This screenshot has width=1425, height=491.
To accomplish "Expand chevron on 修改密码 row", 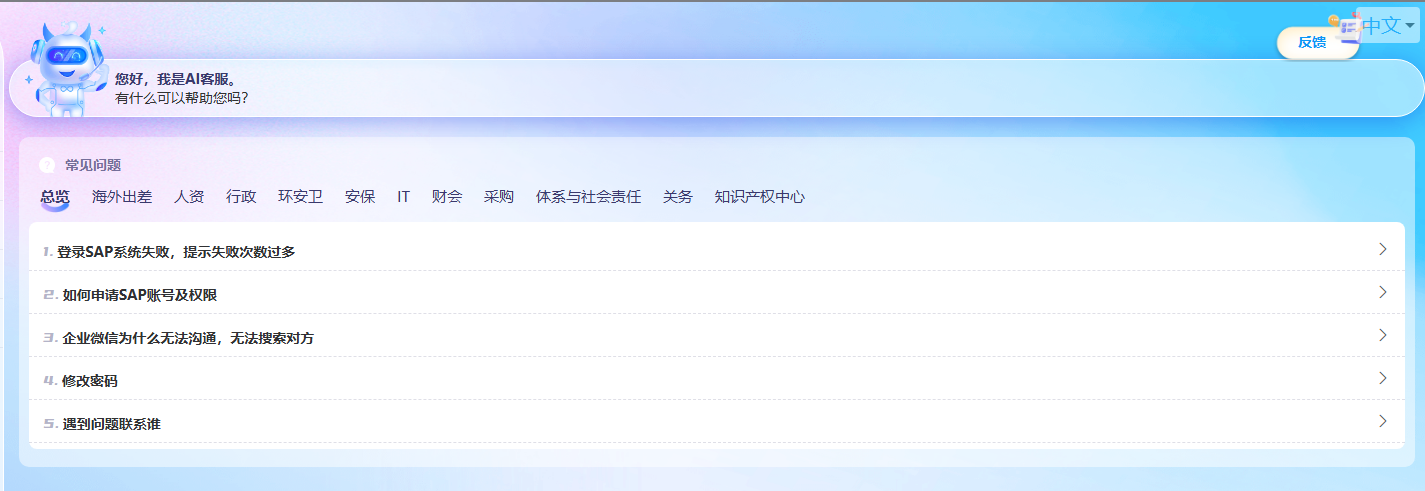I will point(1383,378).
